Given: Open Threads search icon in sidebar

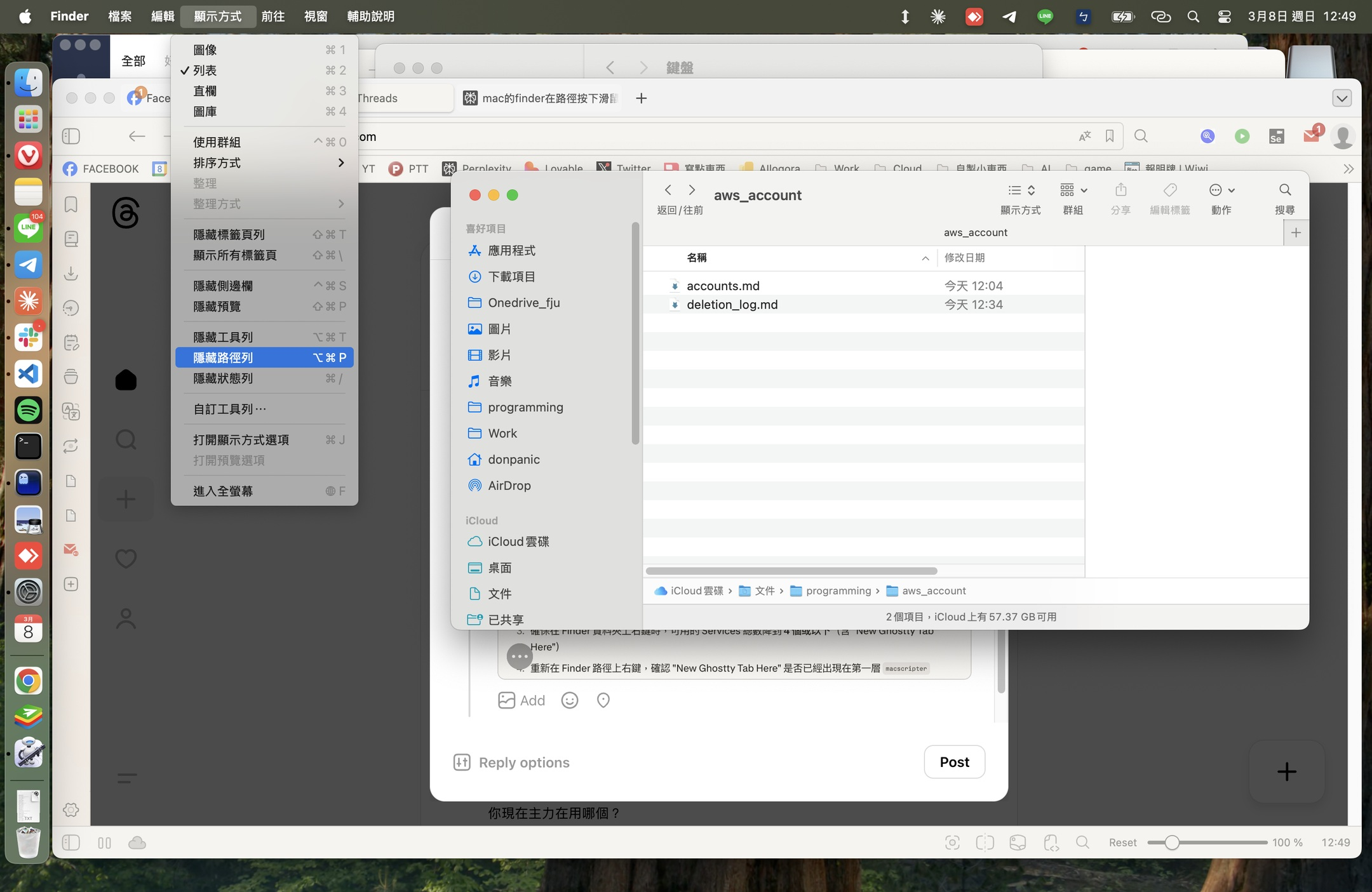Looking at the screenshot, I should pos(126,439).
